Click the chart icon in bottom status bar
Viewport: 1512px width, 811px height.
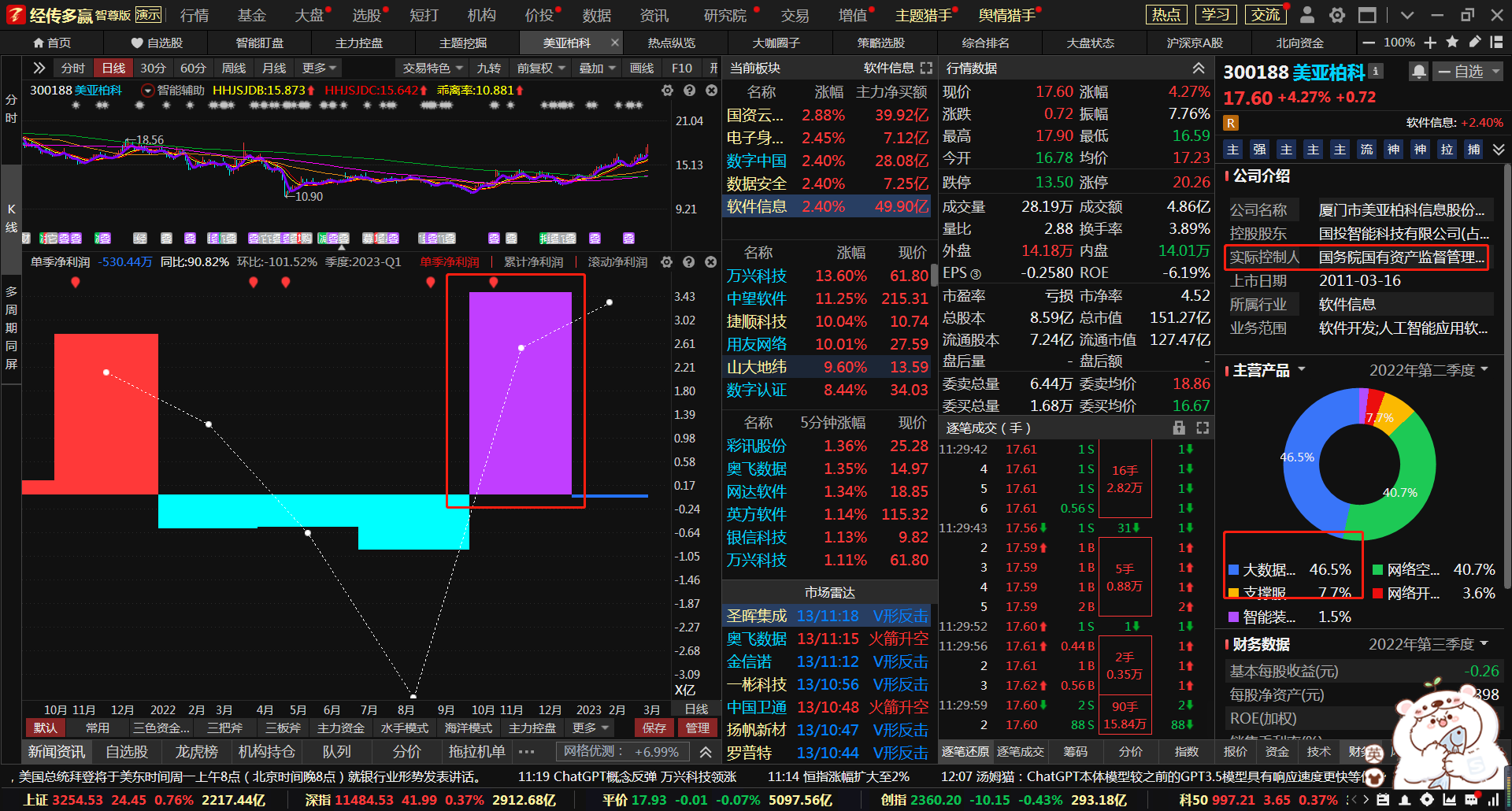click(x=1449, y=800)
